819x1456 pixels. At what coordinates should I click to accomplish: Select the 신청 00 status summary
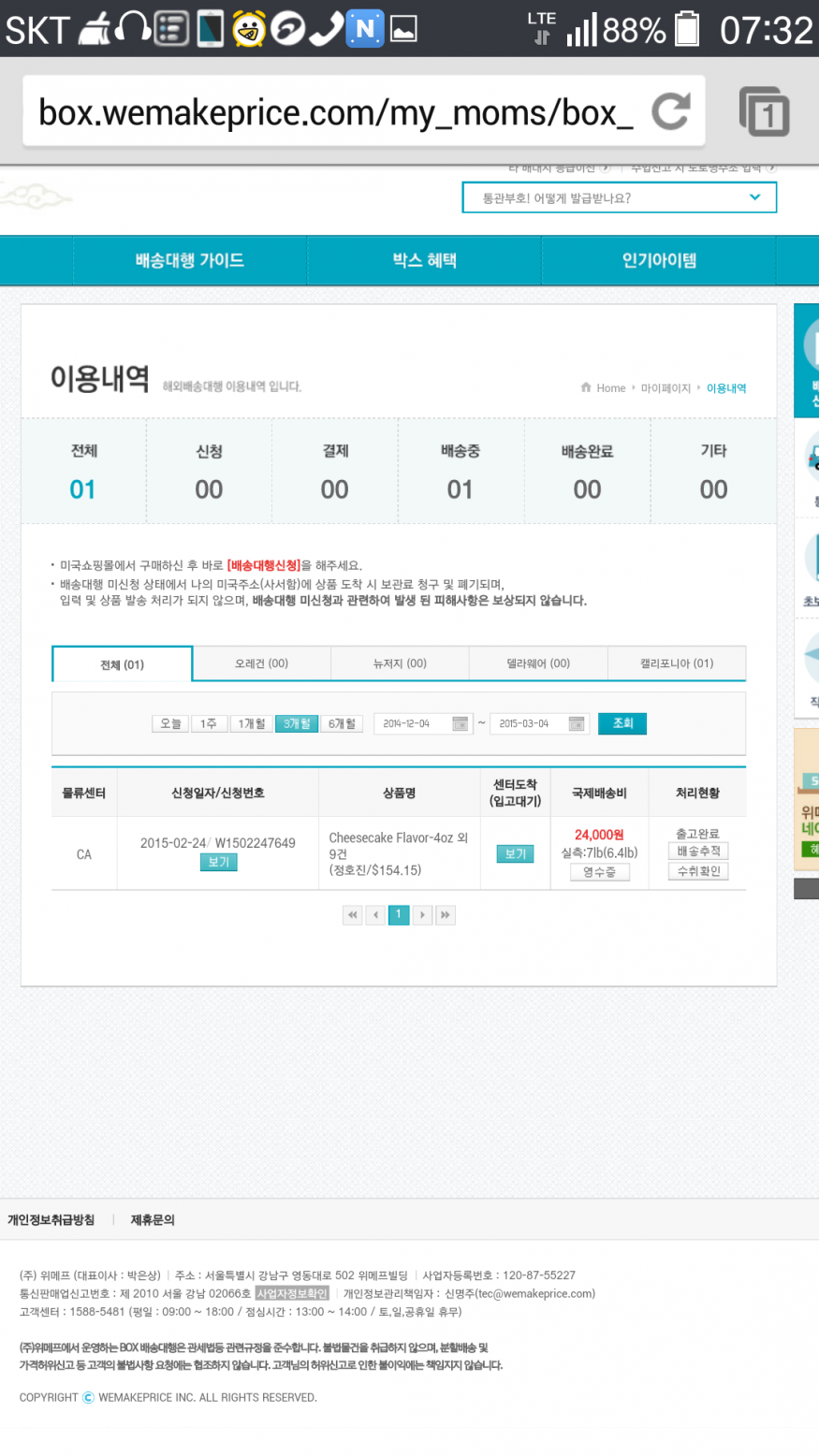209,471
